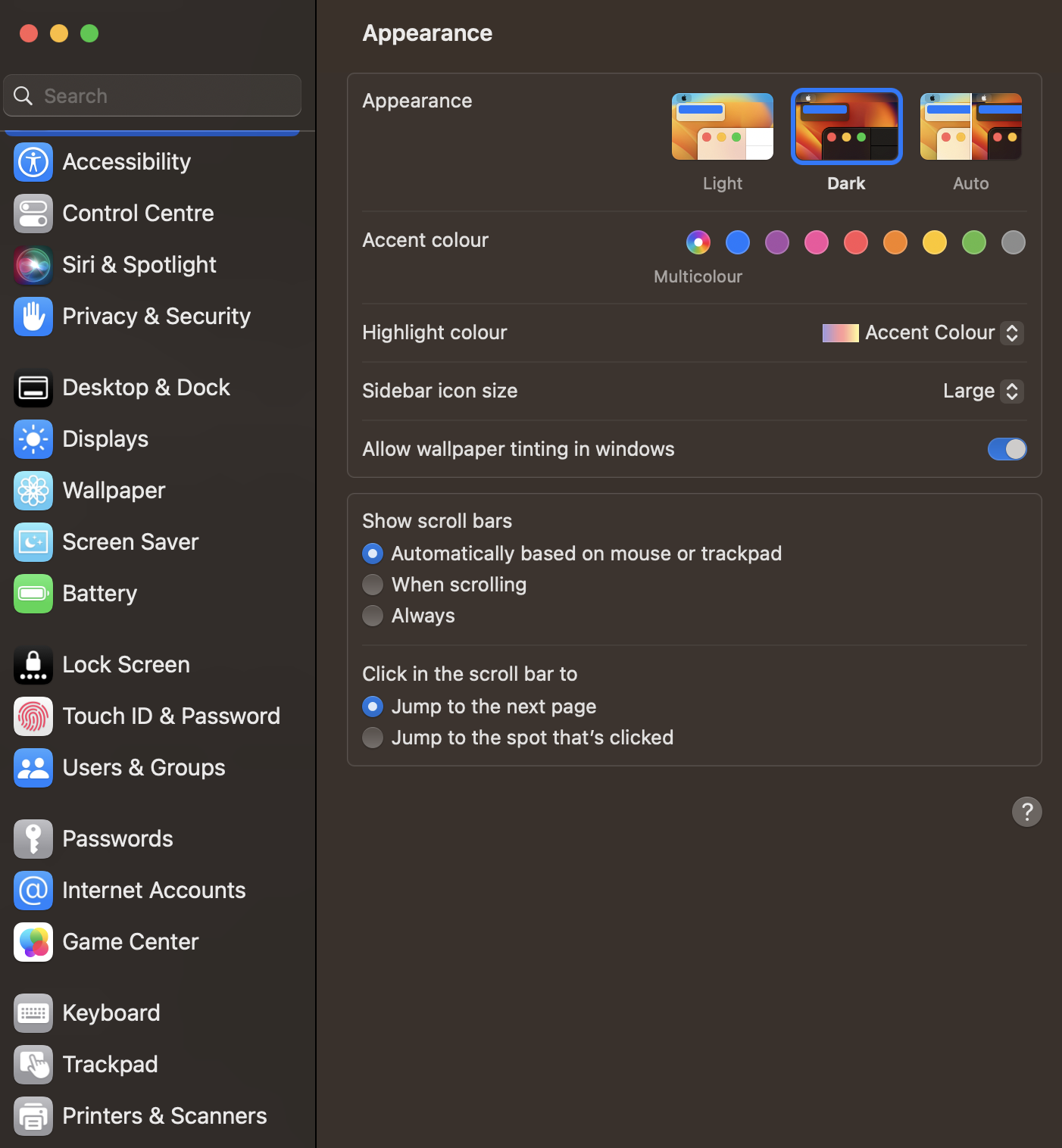The height and width of the screenshot is (1148, 1062).
Task: Select the Screen Saver icon
Action: [x=33, y=542]
